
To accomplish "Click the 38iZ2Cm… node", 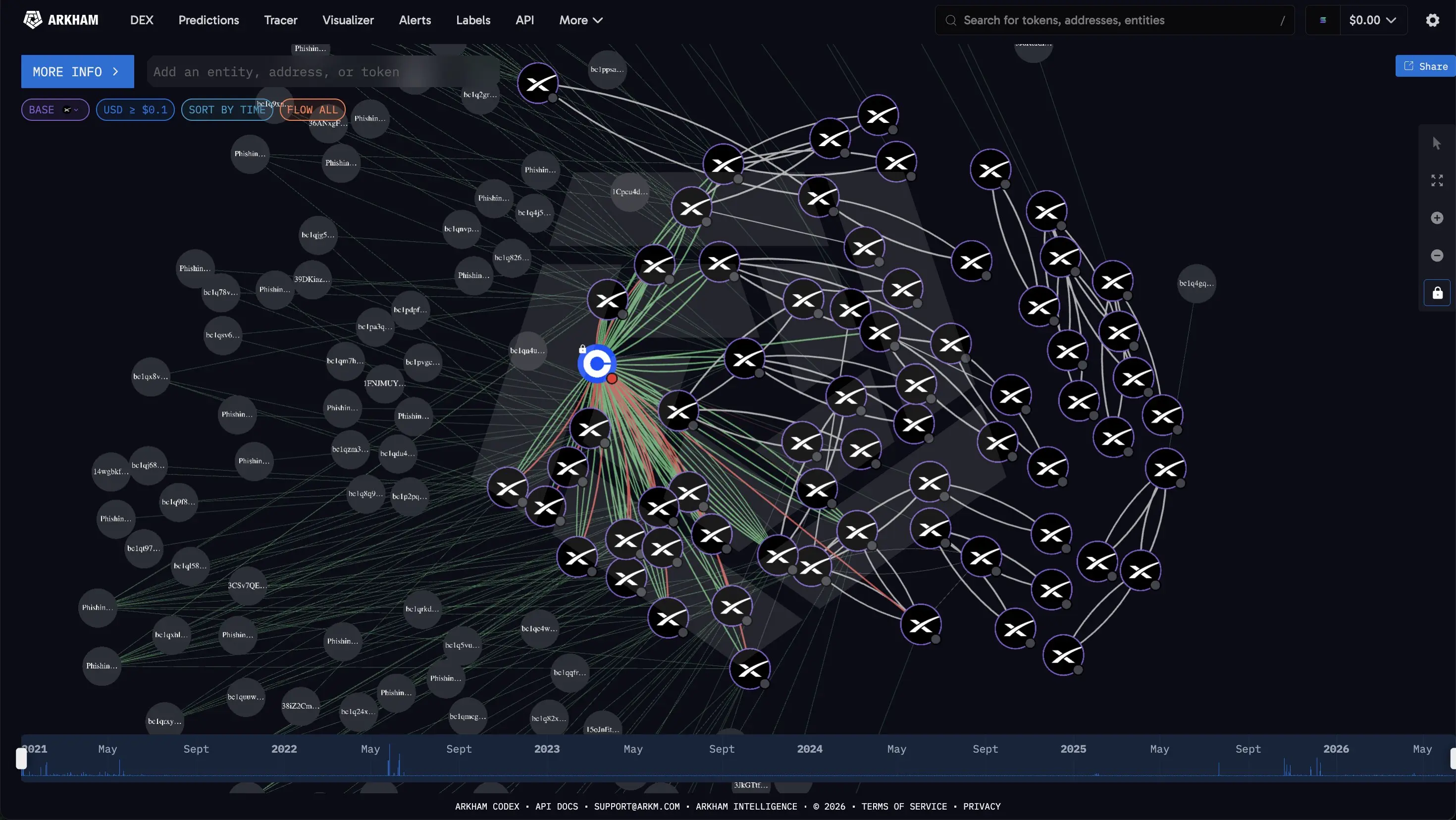I will click(x=301, y=706).
